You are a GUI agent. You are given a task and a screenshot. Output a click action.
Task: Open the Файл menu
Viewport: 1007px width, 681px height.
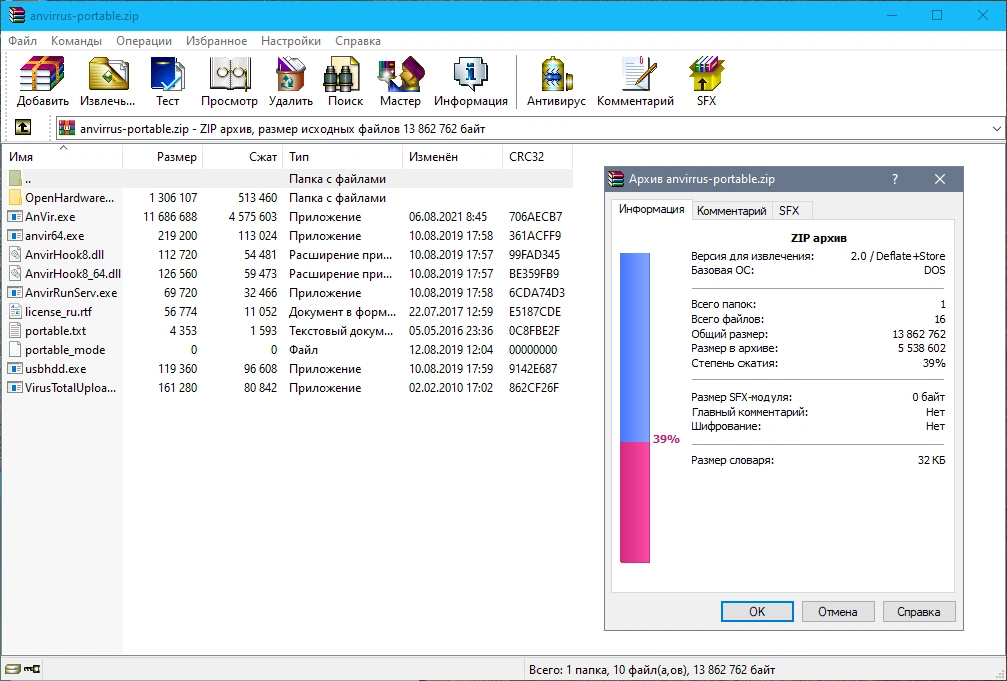(22, 40)
